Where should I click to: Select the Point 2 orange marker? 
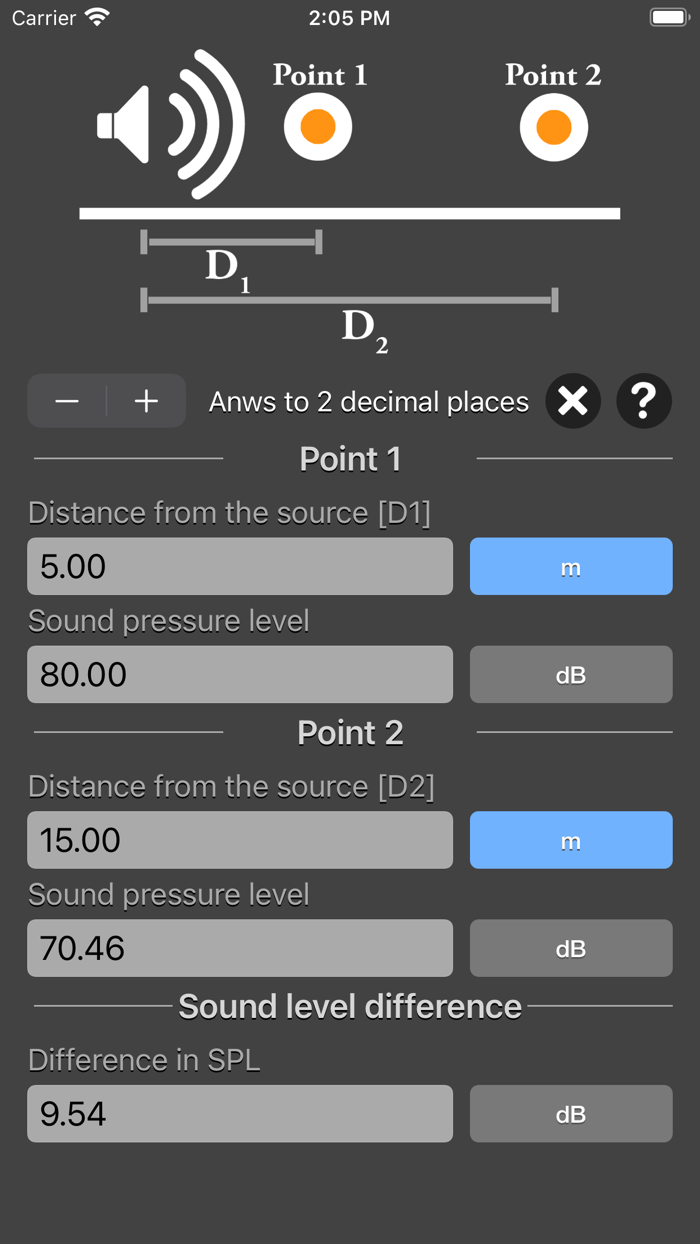click(x=554, y=127)
